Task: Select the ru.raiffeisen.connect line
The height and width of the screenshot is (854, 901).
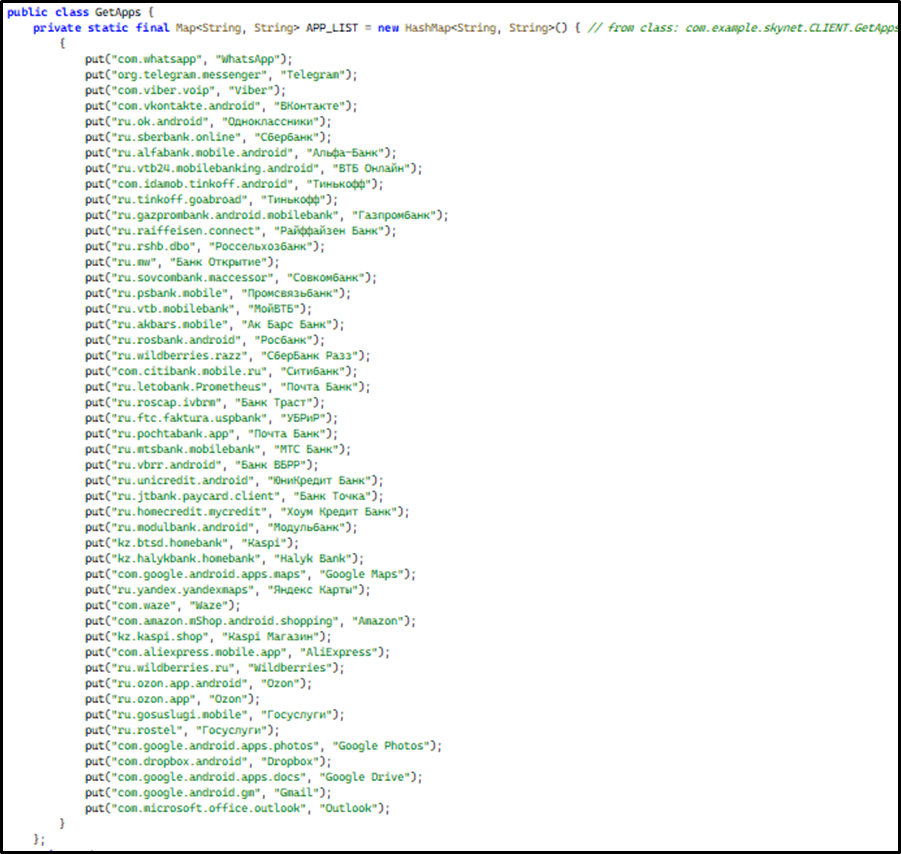Action: tap(241, 230)
